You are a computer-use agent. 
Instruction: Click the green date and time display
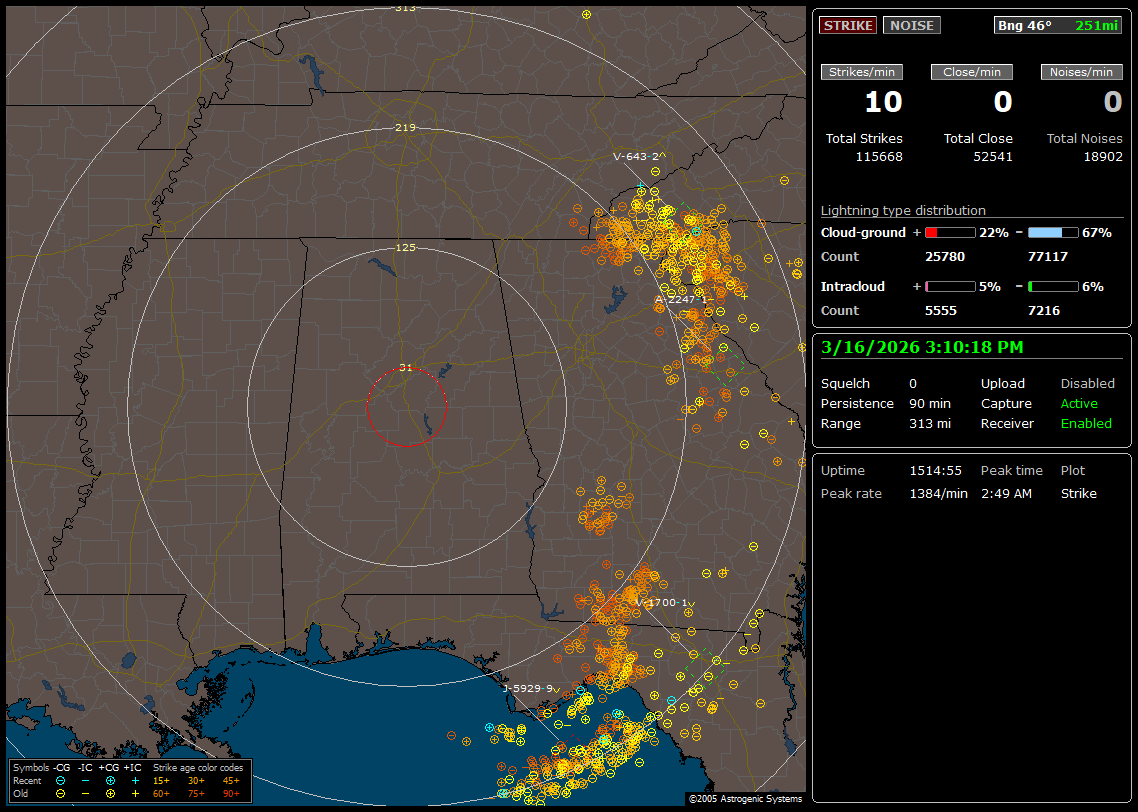tap(921, 347)
